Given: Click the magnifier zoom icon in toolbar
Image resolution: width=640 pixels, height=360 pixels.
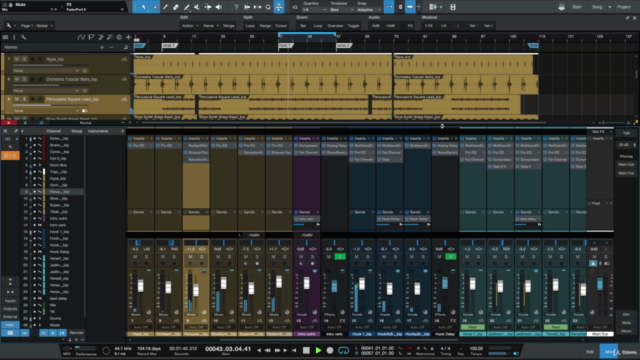Looking at the screenshot, I should (x=268, y=7).
